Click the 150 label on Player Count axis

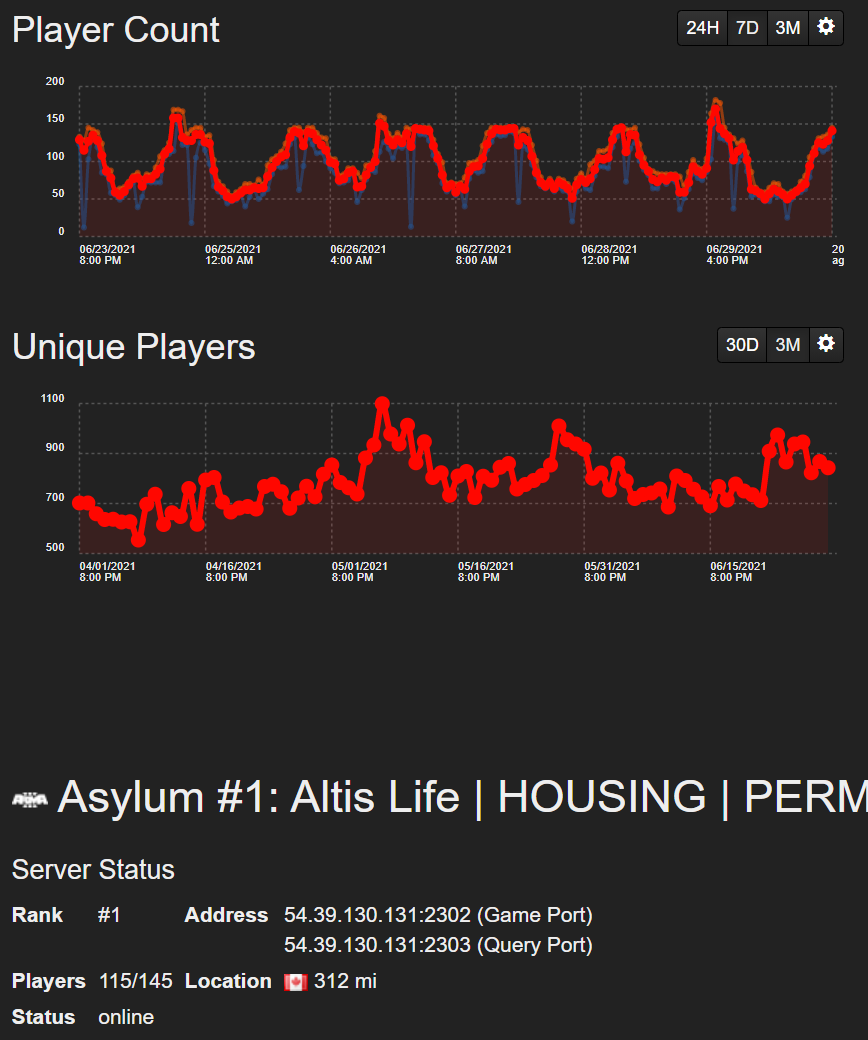(55, 119)
